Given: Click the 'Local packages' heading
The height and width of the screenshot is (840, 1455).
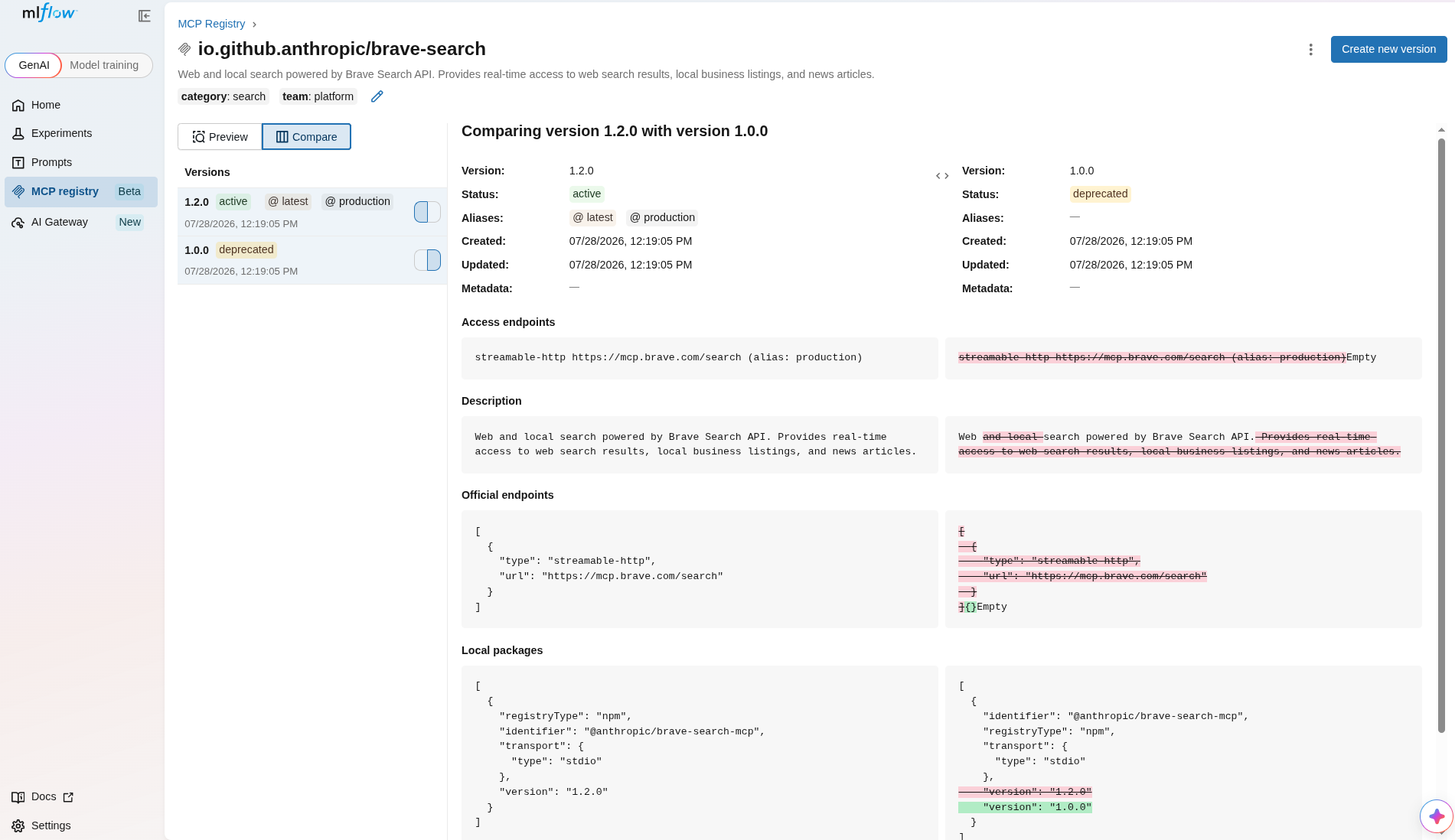Looking at the screenshot, I should point(502,650).
